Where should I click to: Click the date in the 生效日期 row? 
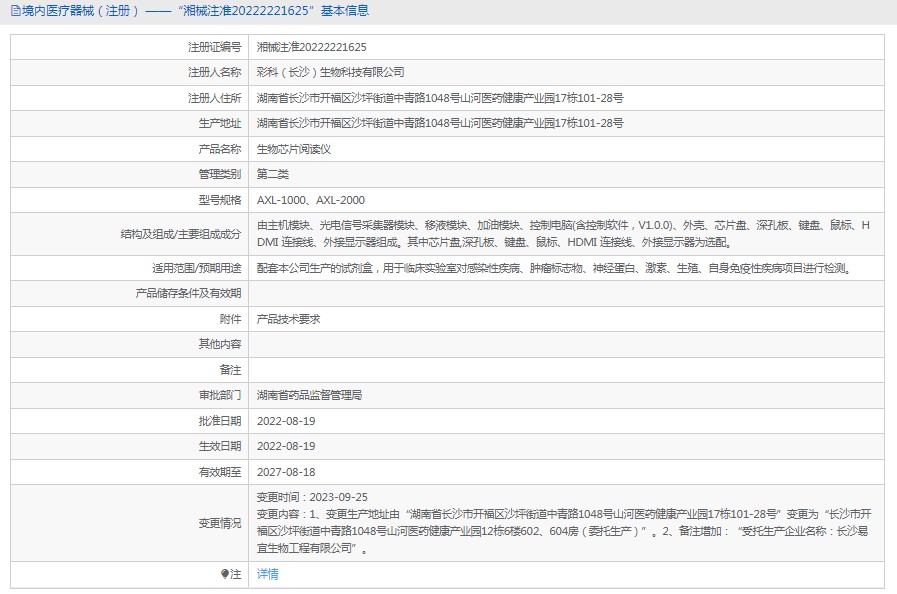[286, 446]
